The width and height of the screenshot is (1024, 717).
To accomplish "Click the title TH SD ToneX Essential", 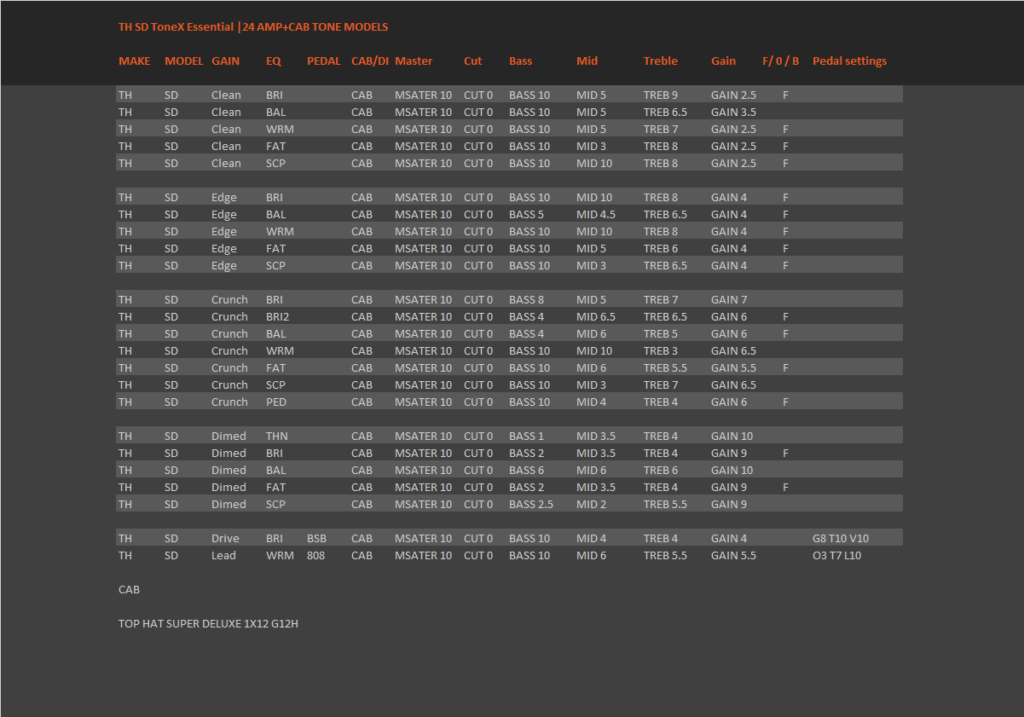I will click(x=176, y=27).
